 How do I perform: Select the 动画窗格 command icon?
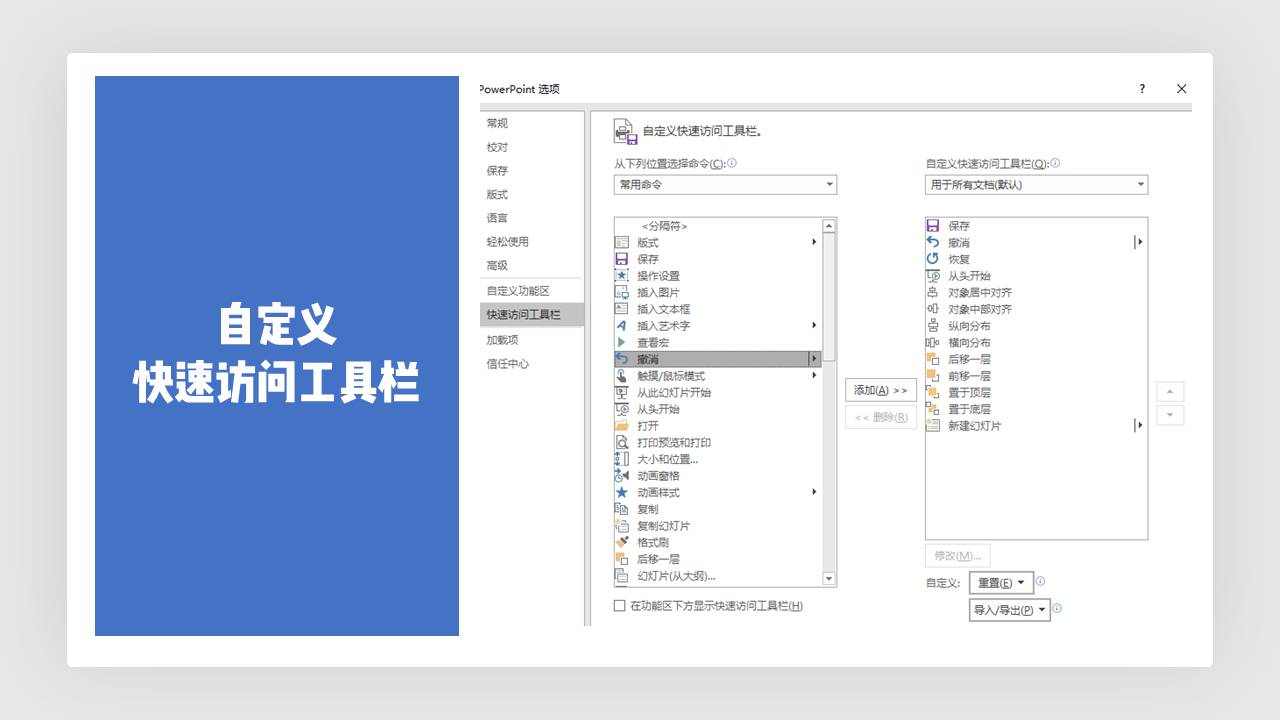622,475
